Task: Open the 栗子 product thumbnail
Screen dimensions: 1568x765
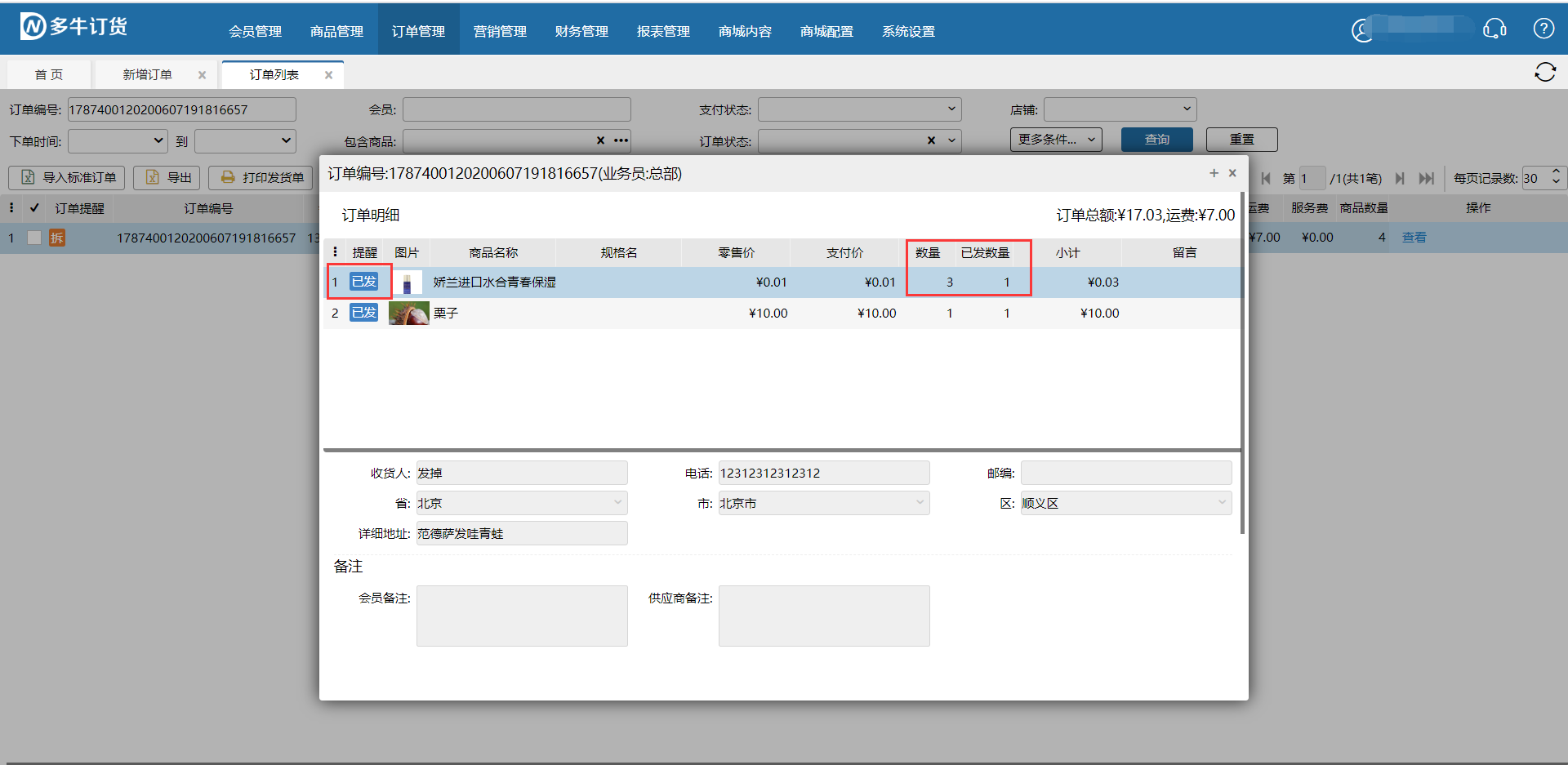Action: [x=408, y=314]
